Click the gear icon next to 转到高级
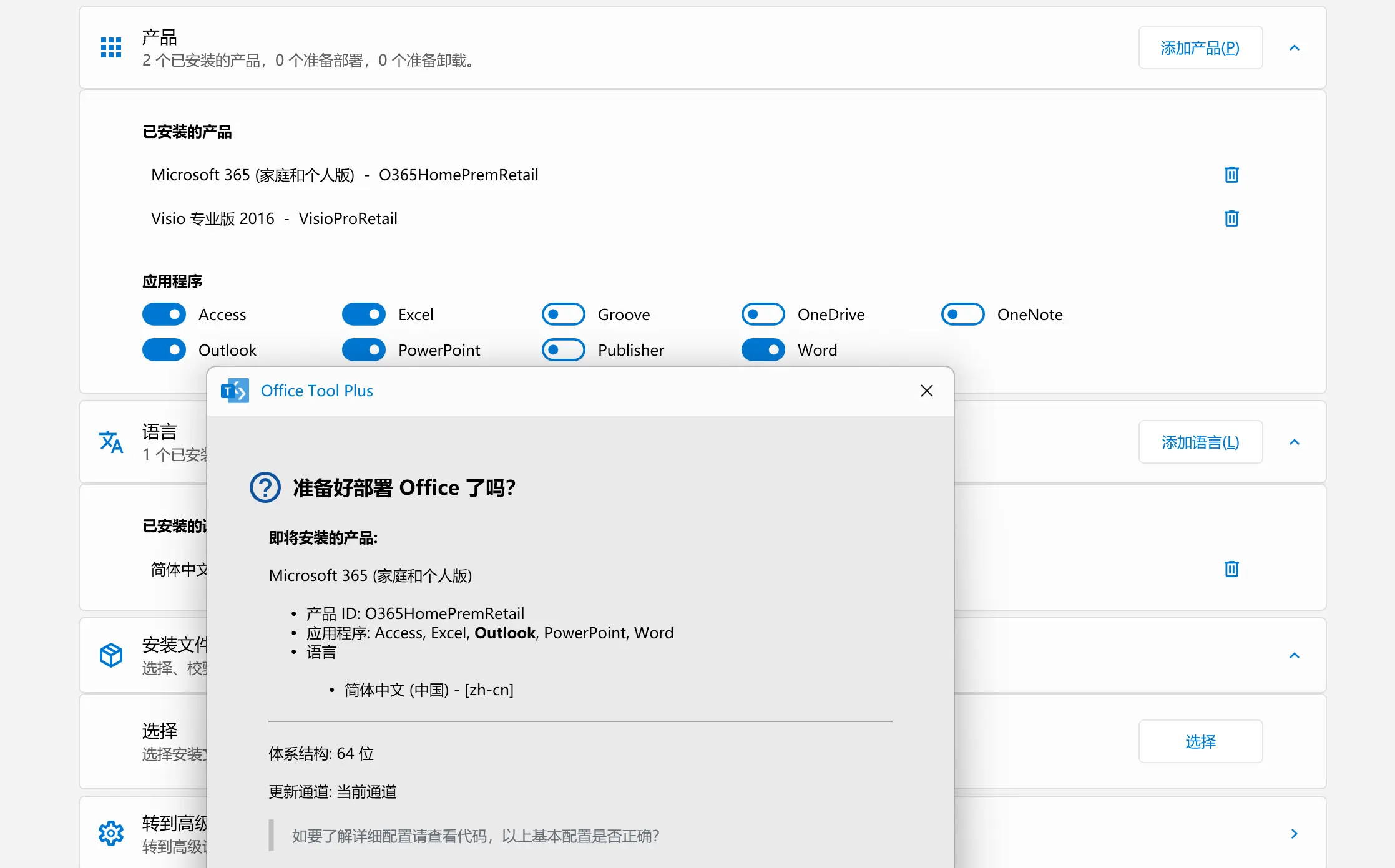This screenshot has height=868, width=1395. tap(110, 832)
